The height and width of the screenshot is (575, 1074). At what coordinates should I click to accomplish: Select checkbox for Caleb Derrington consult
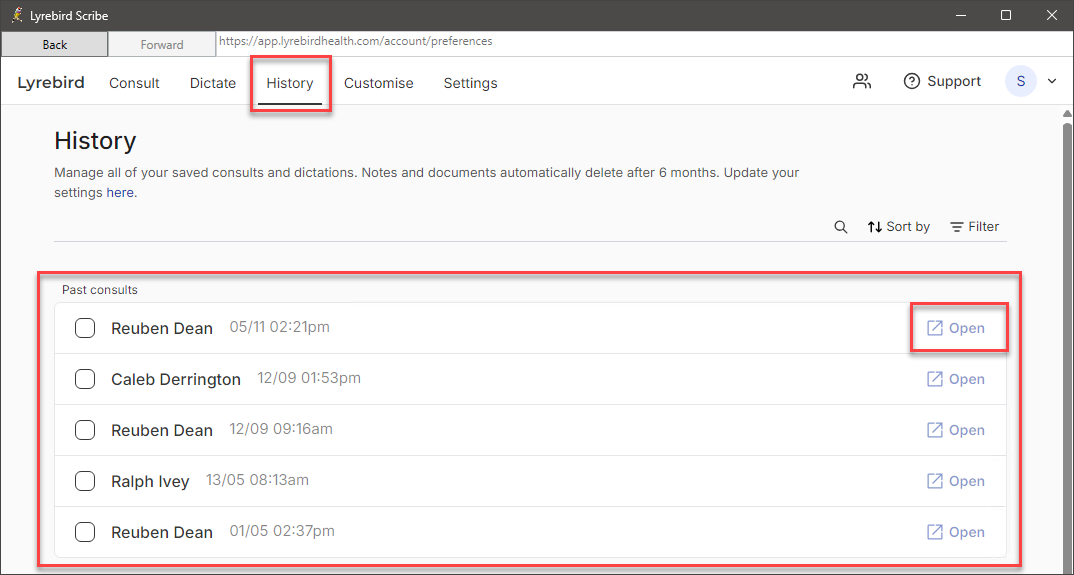[85, 379]
